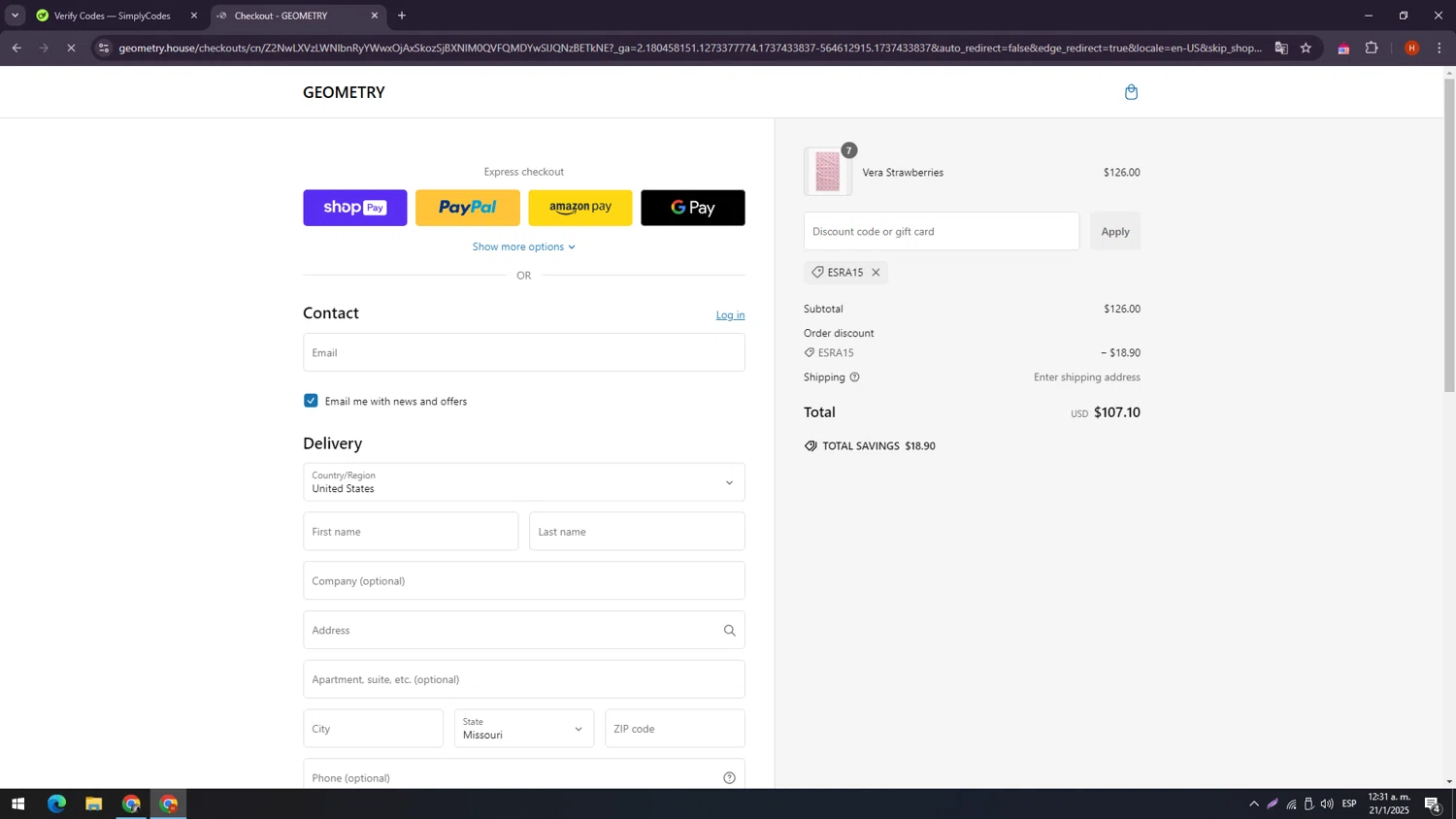Pay with Amazon Pay
The image size is (1456, 819).
pyautogui.click(x=580, y=208)
